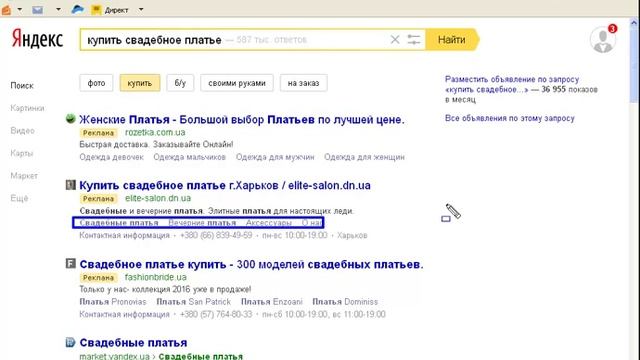Switch to Картинки in the sidebar

click(x=27, y=108)
